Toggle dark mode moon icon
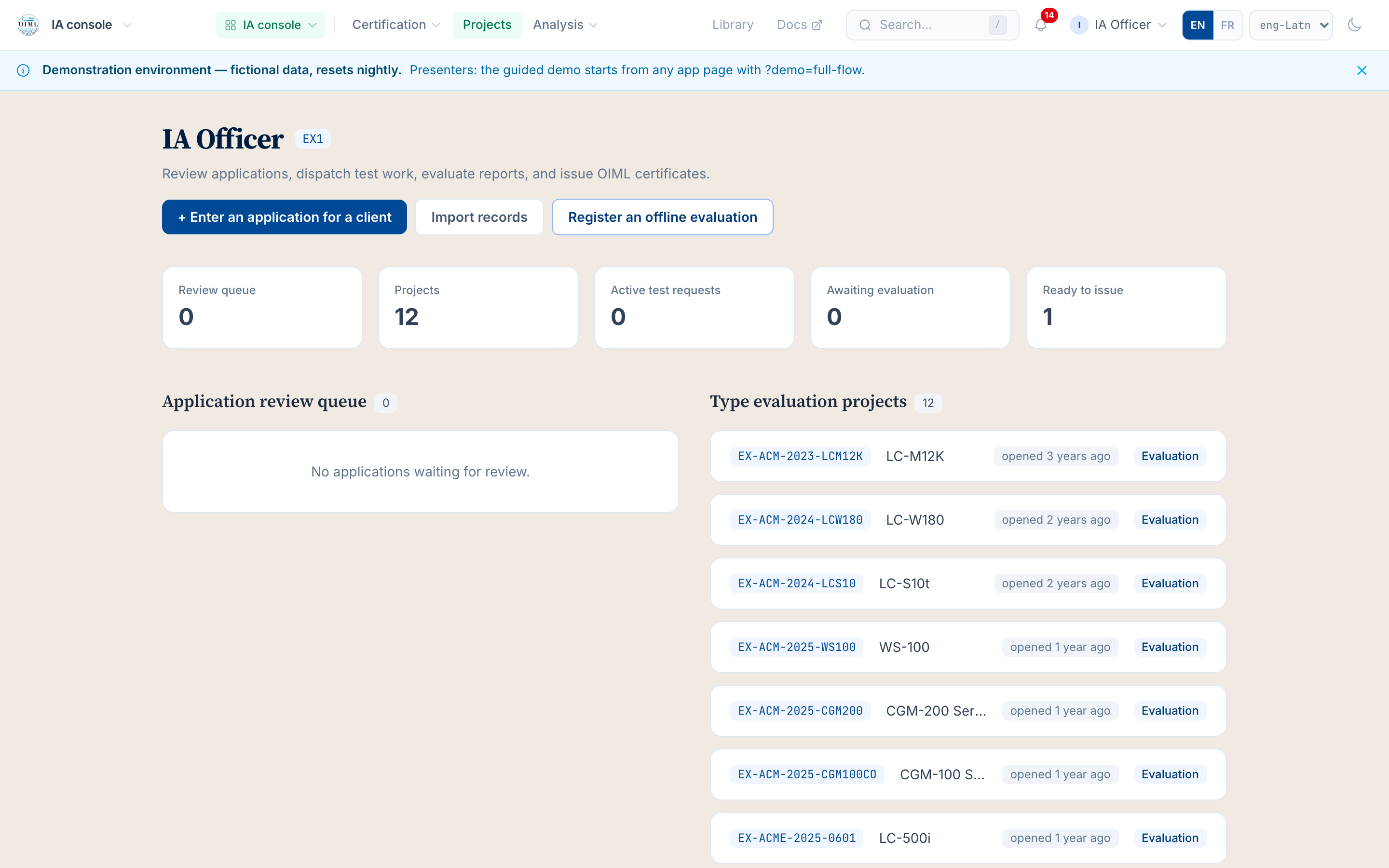 pyautogui.click(x=1354, y=25)
